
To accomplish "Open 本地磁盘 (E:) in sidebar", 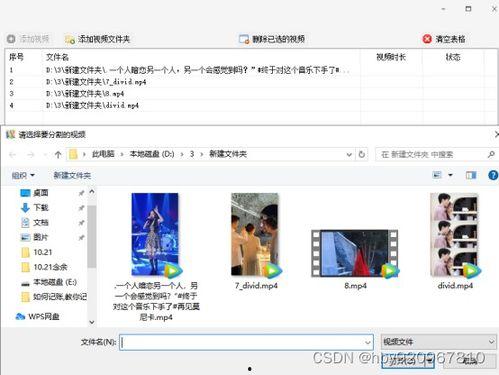I will [x=49, y=282].
